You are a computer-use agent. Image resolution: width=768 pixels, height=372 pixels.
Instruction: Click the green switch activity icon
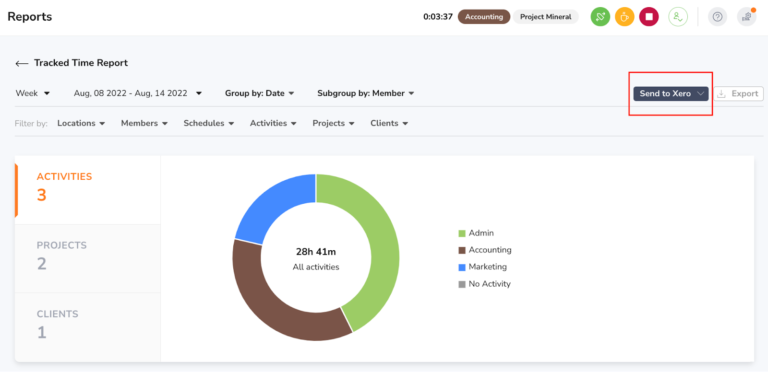click(600, 17)
